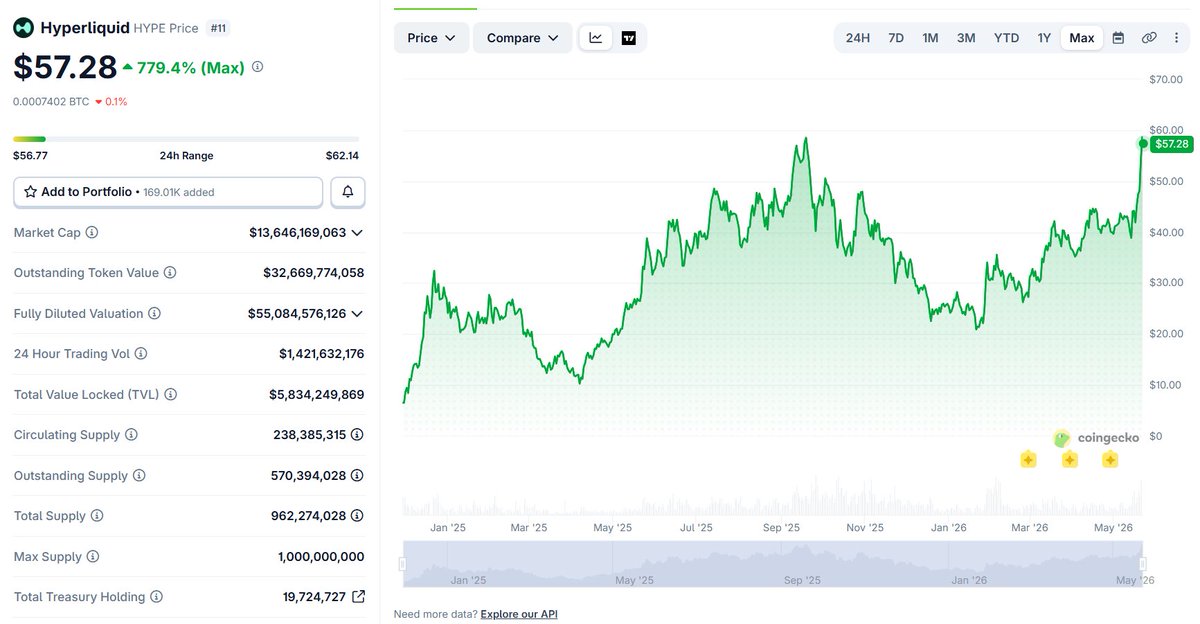Click Circulating Supply label info icon
Screen dimensions: 1200x624
pyautogui.click(x=131, y=435)
